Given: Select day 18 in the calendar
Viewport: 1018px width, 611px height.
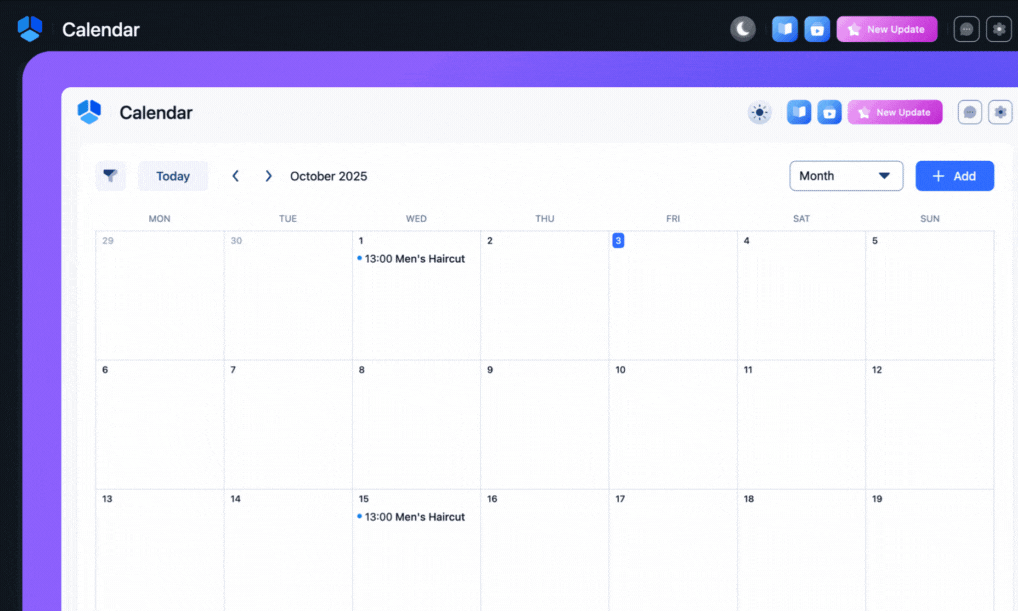Looking at the screenshot, I should click(801, 550).
